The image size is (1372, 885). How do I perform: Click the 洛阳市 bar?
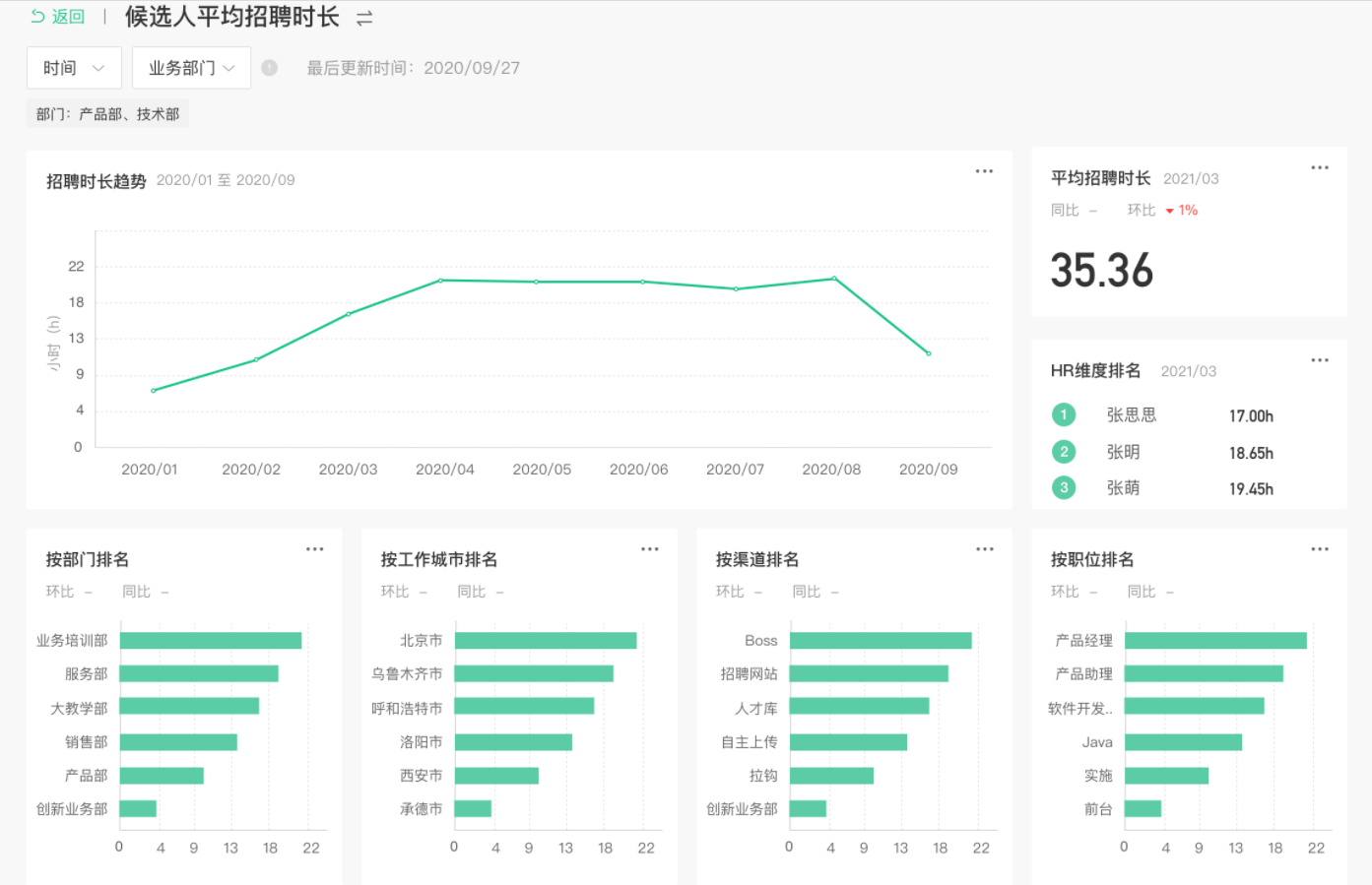pyautogui.click(x=513, y=742)
